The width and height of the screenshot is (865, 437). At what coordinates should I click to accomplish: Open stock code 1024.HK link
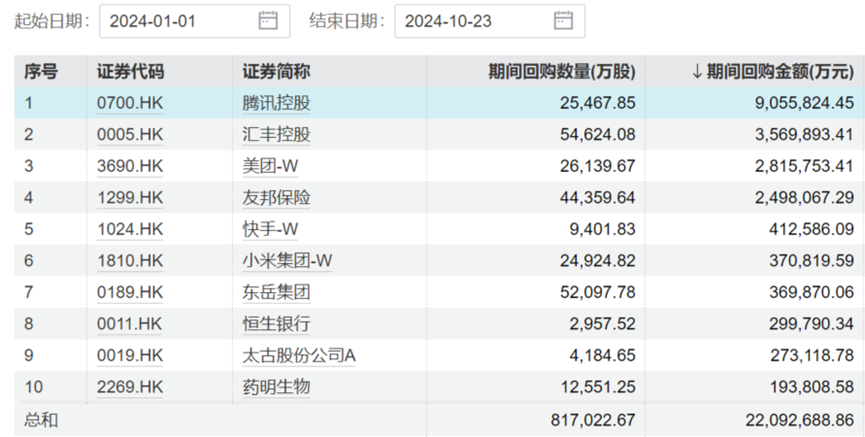(x=130, y=229)
